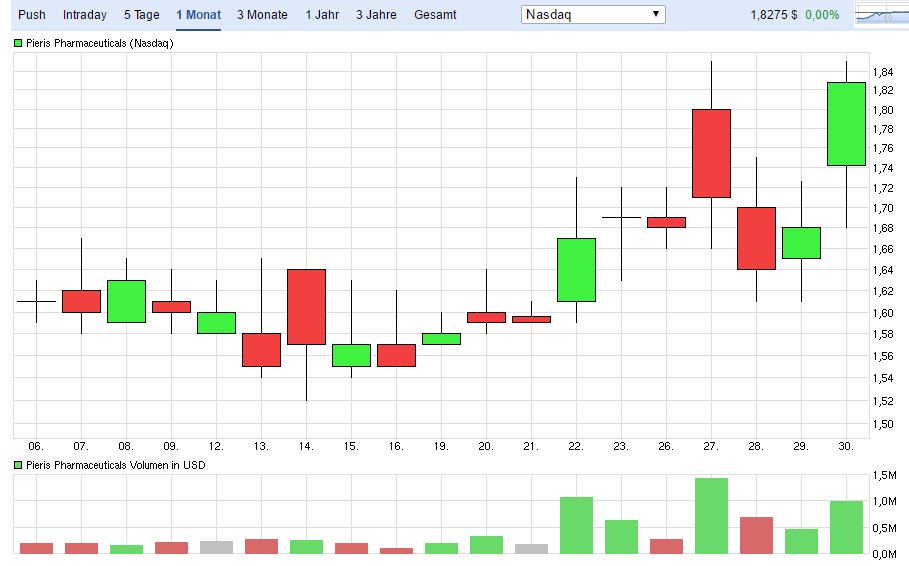The image size is (909, 566).
Task: Enable the Push live quotes option
Action: tap(31, 15)
